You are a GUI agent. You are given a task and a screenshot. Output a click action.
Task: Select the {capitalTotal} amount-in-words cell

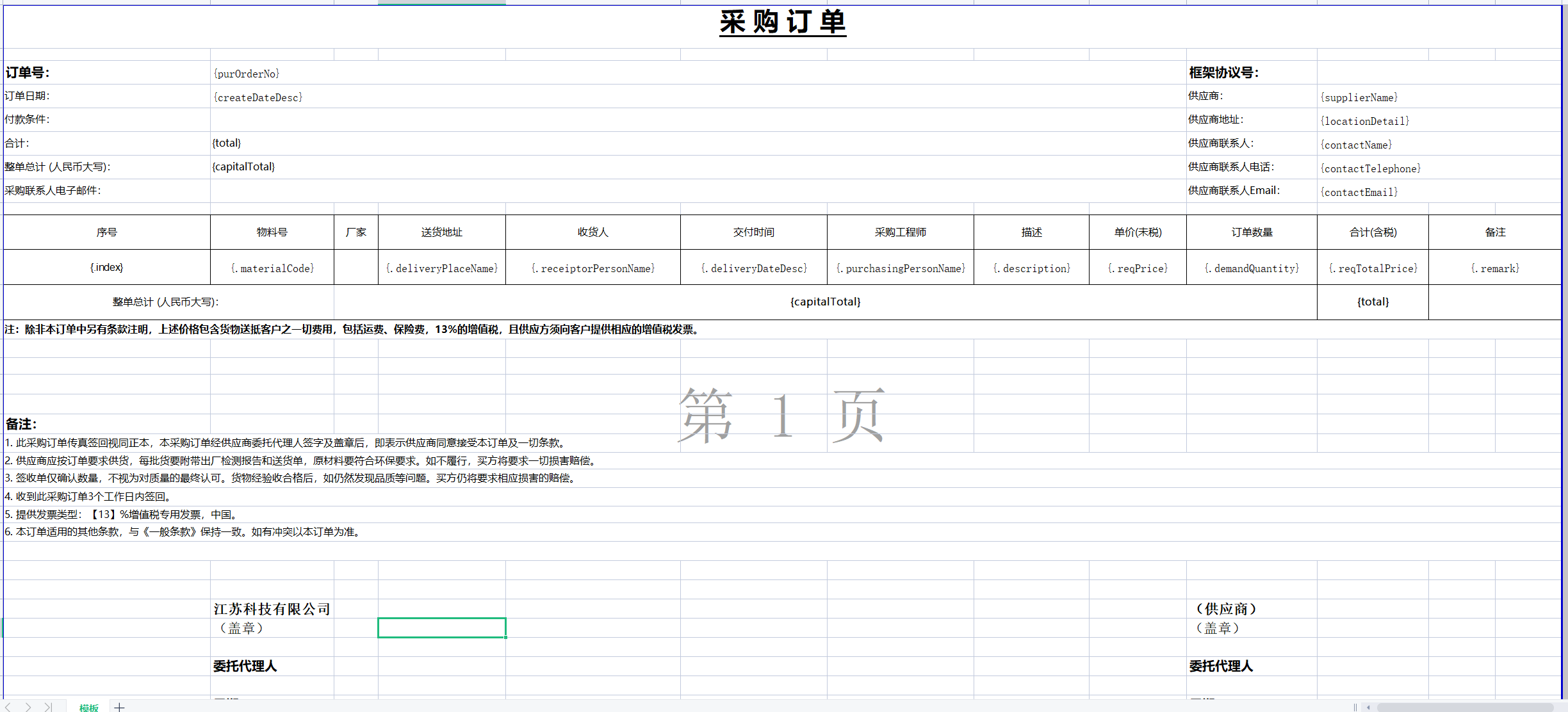pos(825,301)
